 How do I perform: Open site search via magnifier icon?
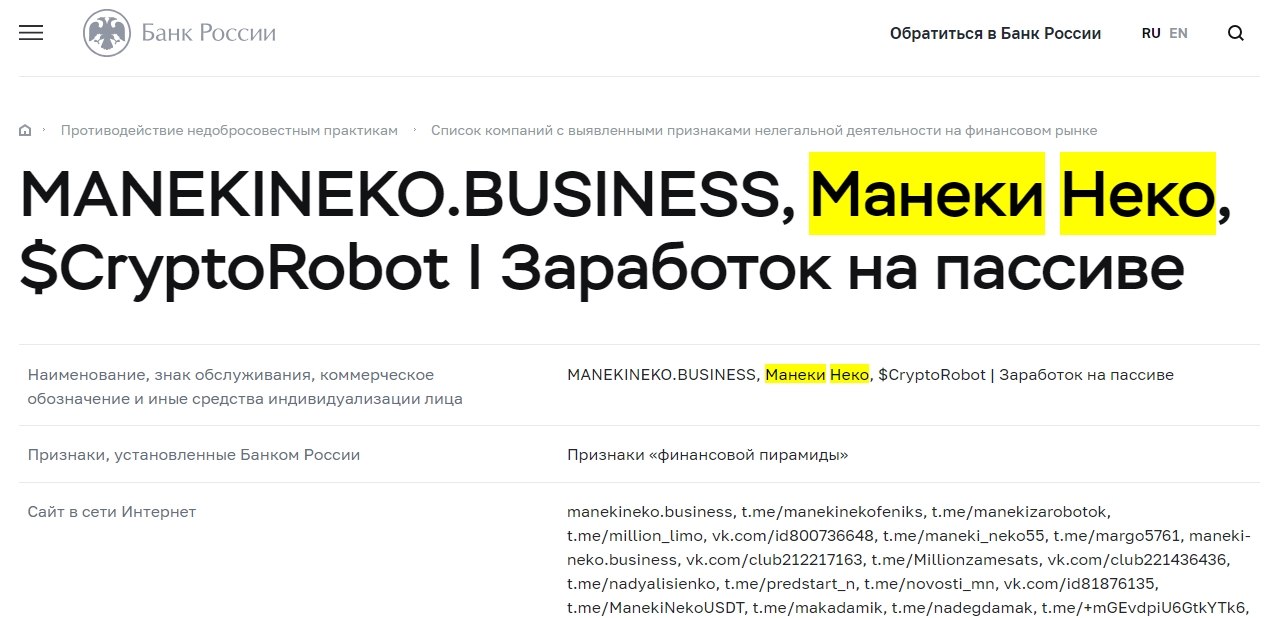tap(1236, 33)
